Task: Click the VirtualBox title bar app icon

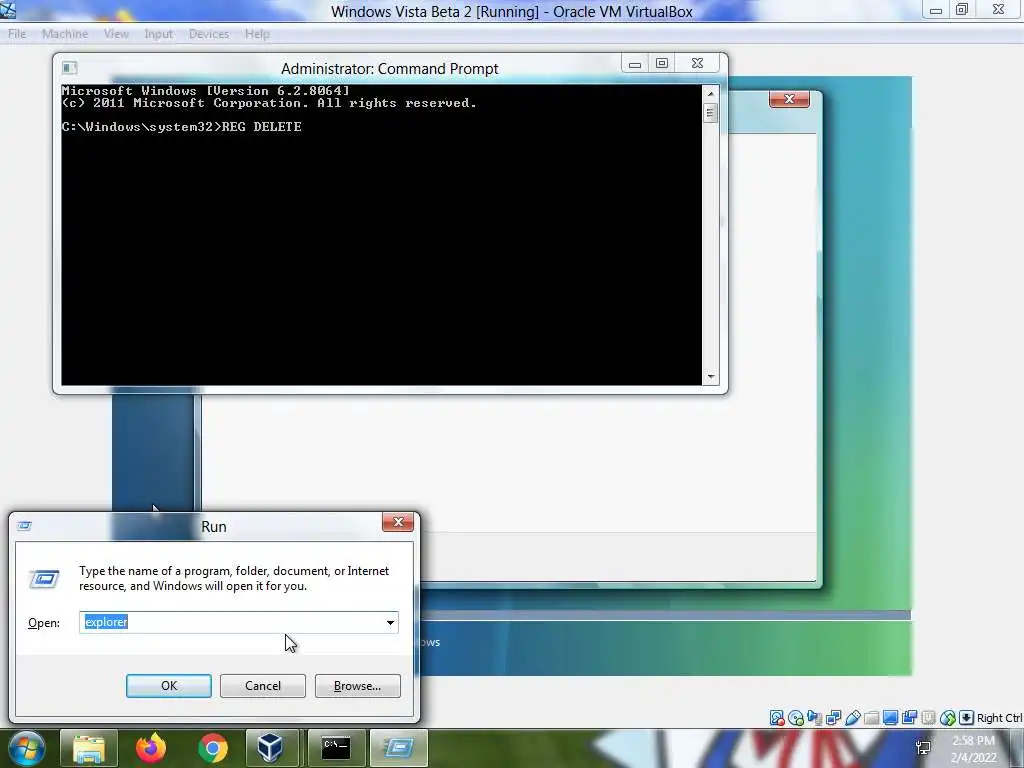Action: [8, 10]
